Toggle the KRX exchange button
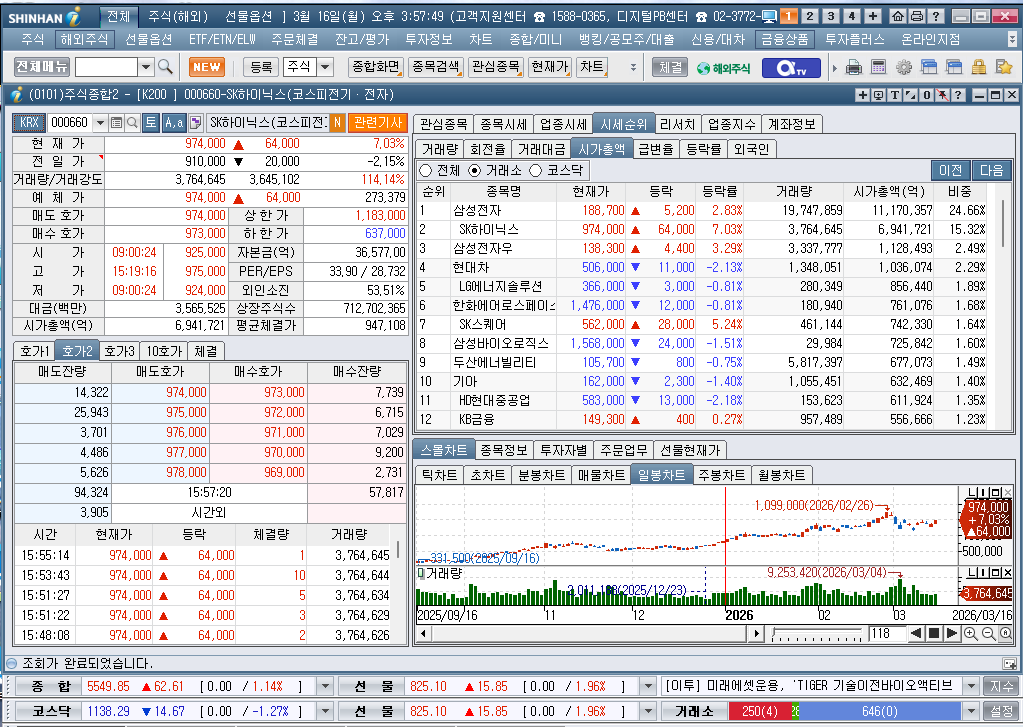 click(29, 123)
